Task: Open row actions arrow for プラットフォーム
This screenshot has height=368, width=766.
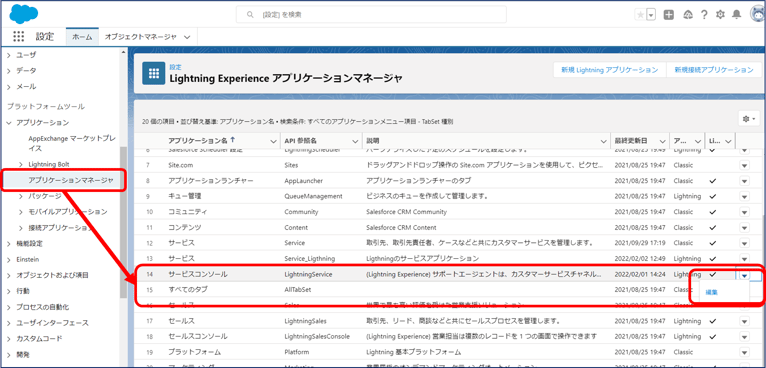Action: [744, 352]
